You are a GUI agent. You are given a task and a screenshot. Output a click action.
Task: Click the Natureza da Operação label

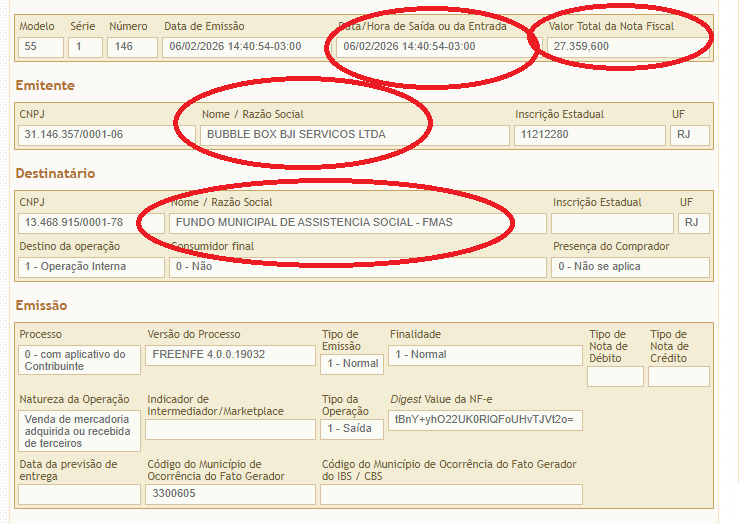click(74, 400)
